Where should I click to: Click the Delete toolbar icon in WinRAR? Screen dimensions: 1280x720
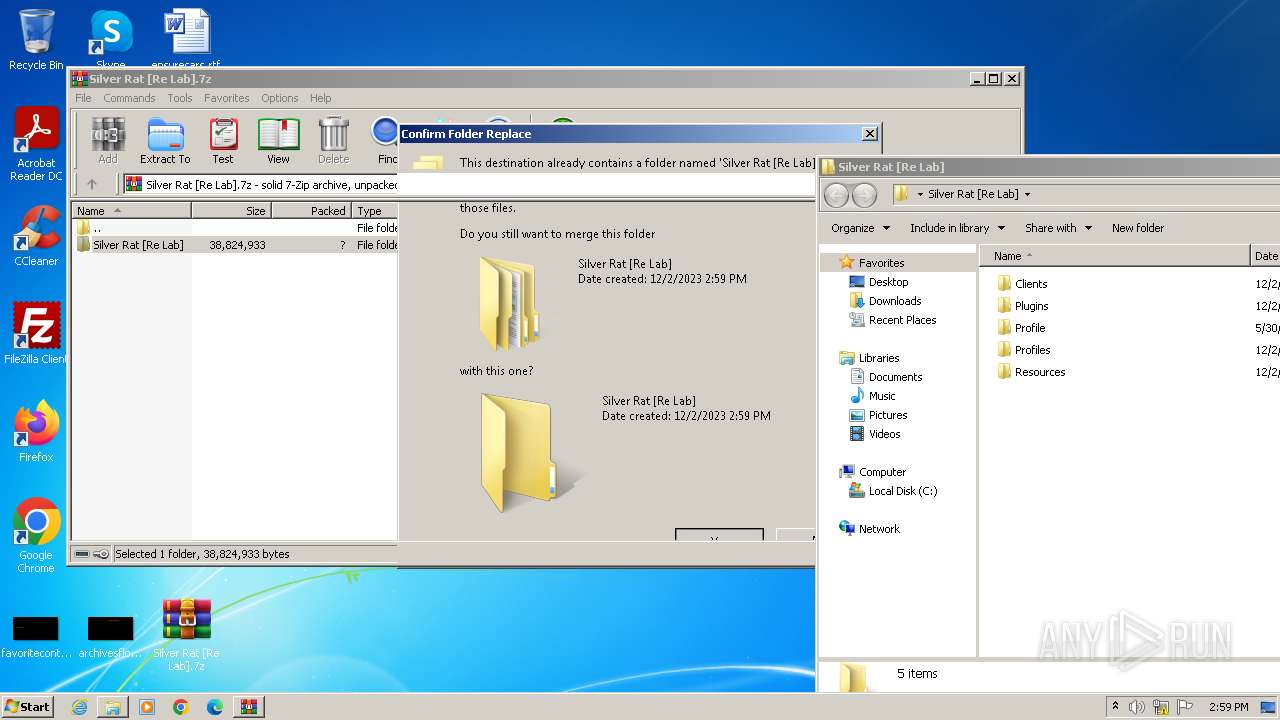tap(333, 141)
